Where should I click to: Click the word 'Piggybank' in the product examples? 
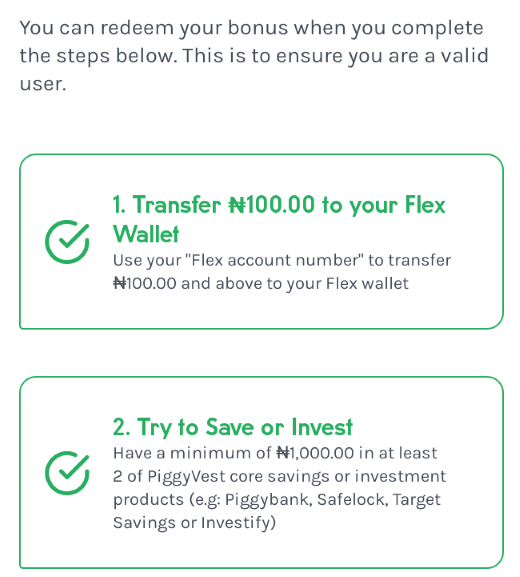coord(269,500)
